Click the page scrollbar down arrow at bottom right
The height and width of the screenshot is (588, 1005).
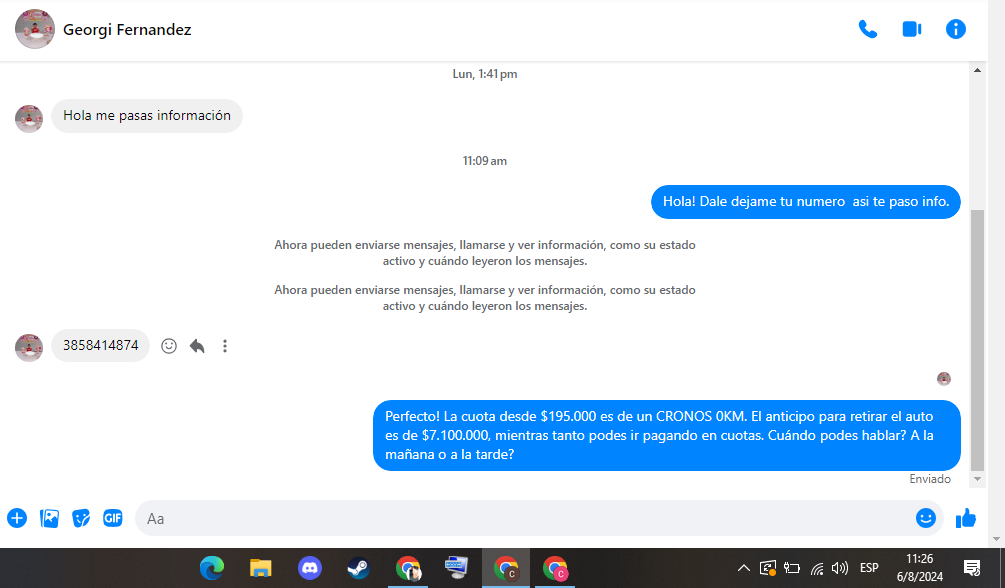coord(996,539)
